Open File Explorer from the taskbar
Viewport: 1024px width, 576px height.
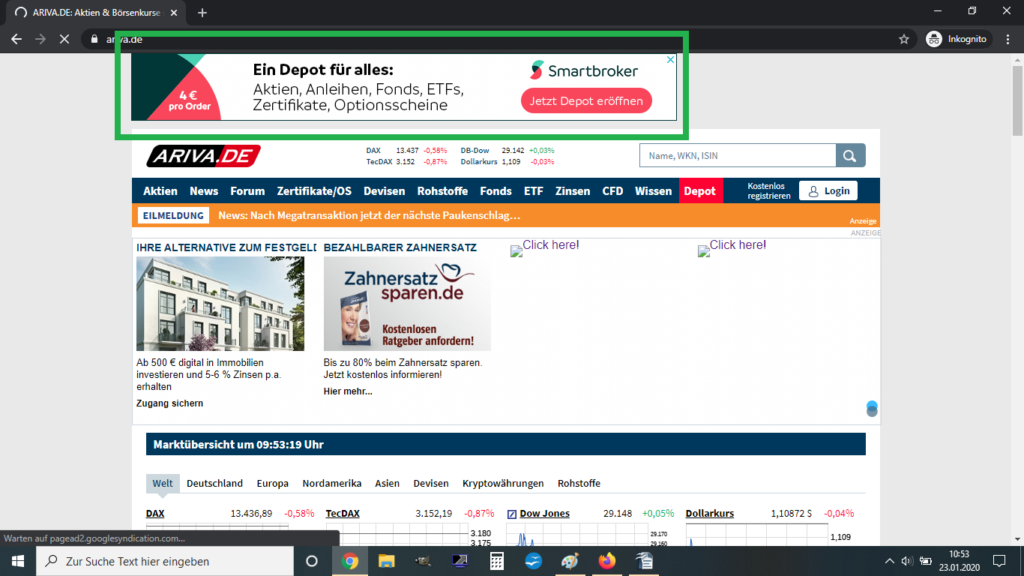[387, 561]
